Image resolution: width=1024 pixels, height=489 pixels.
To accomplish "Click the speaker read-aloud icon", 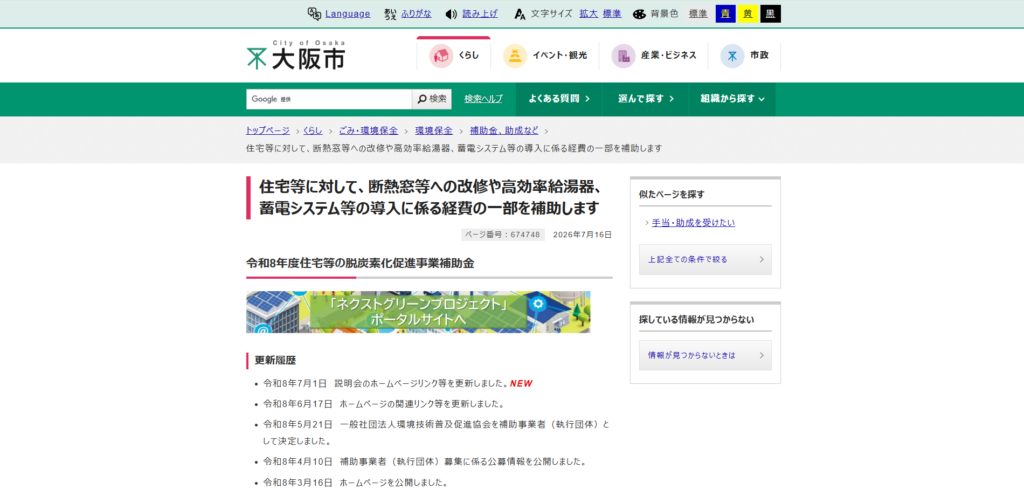I will [451, 14].
